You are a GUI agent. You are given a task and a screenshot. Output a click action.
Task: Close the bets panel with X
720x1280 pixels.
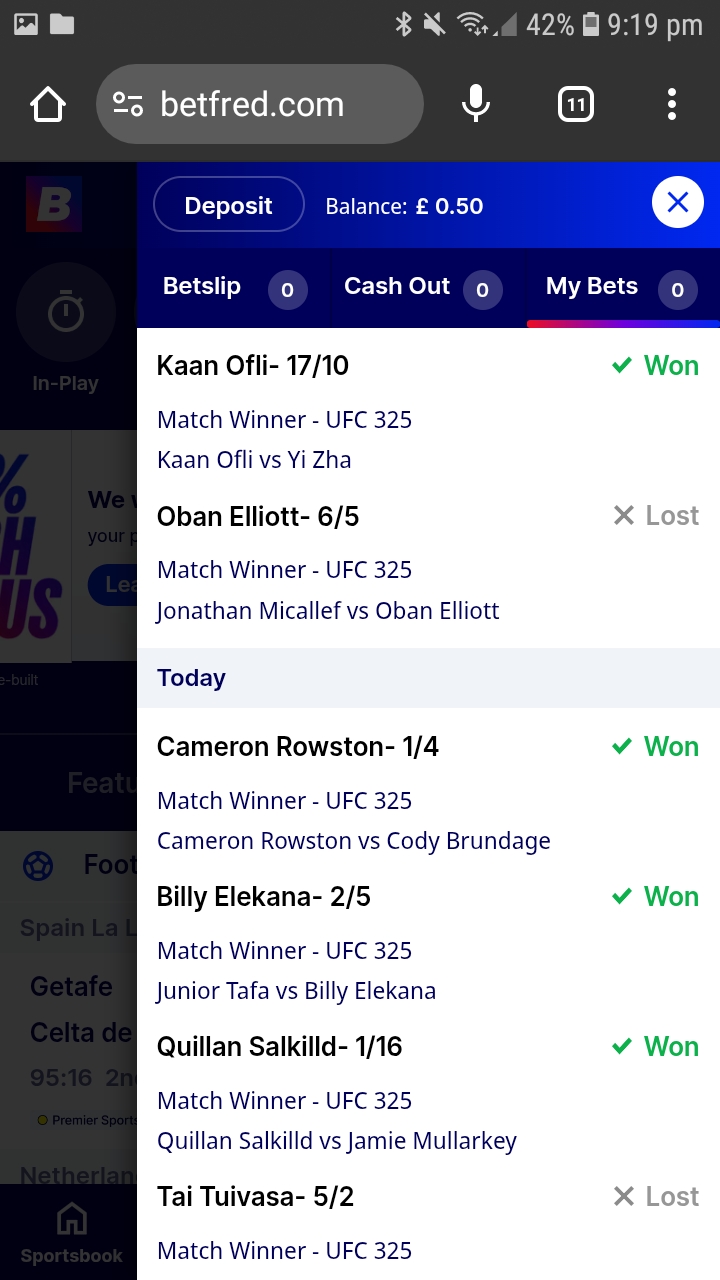[677, 203]
